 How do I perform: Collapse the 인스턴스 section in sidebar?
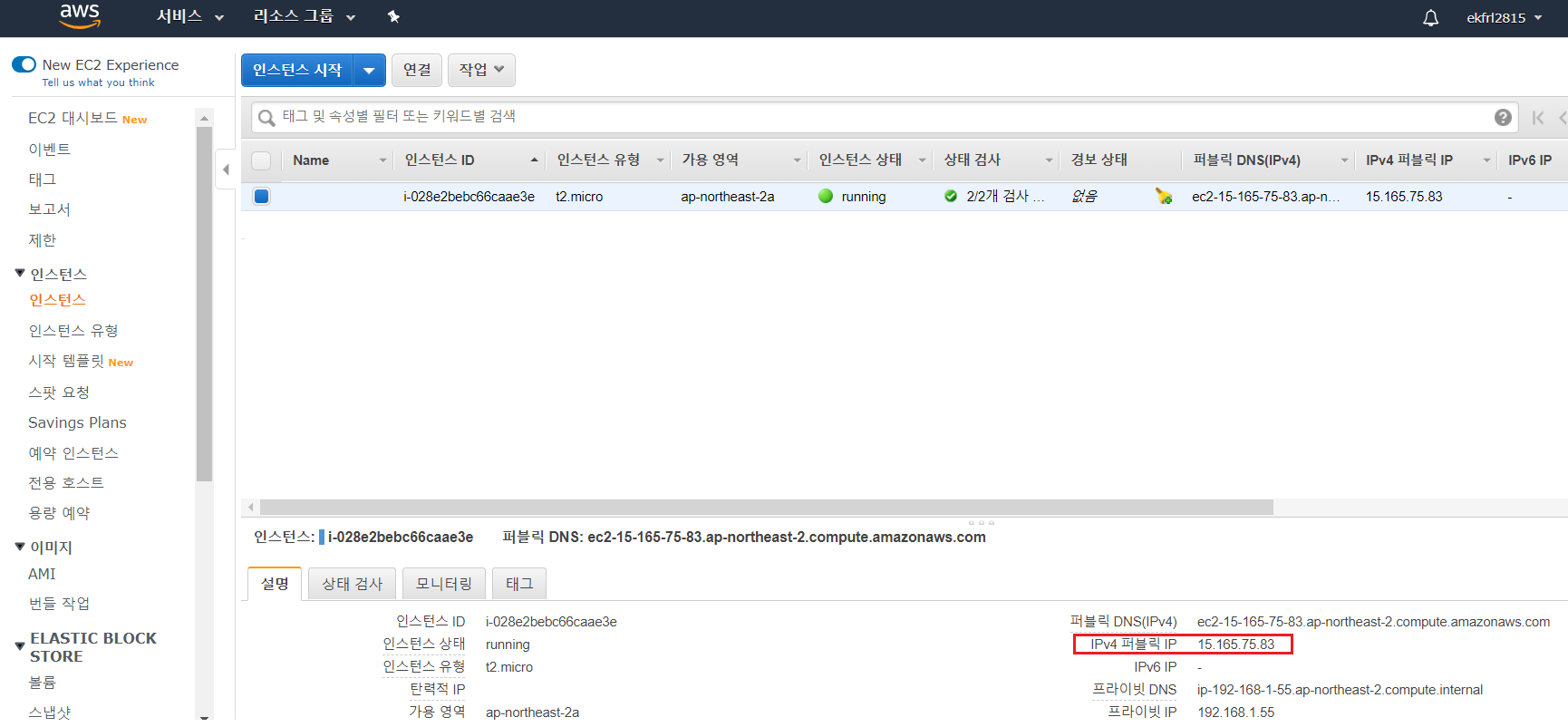click(x=20, y=274)
